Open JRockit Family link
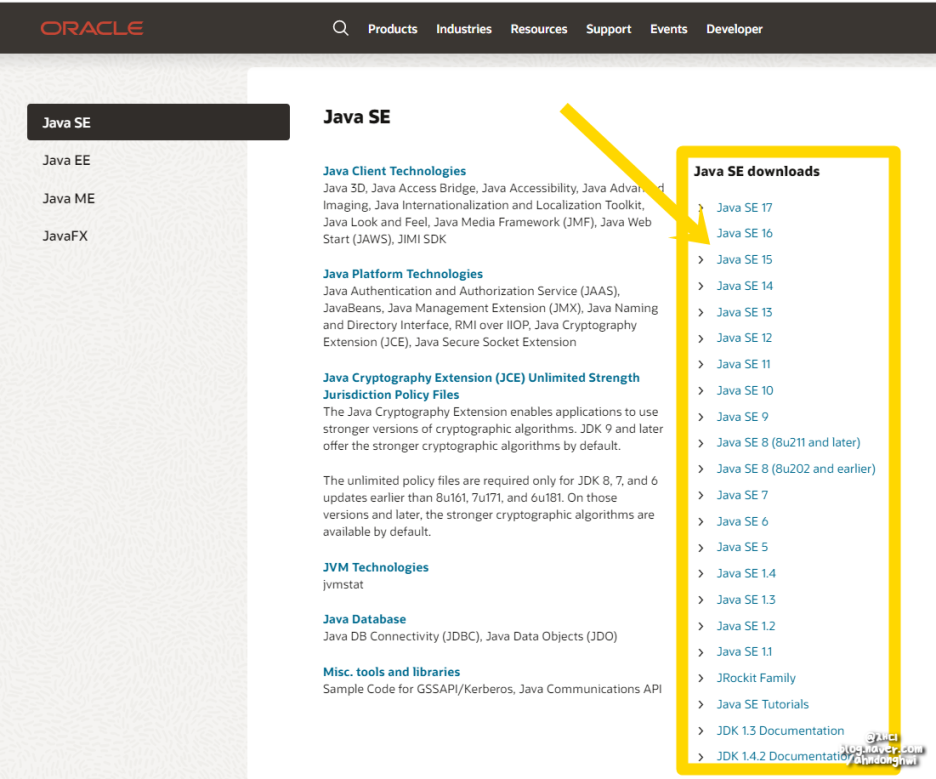 [x=756, y=678]
